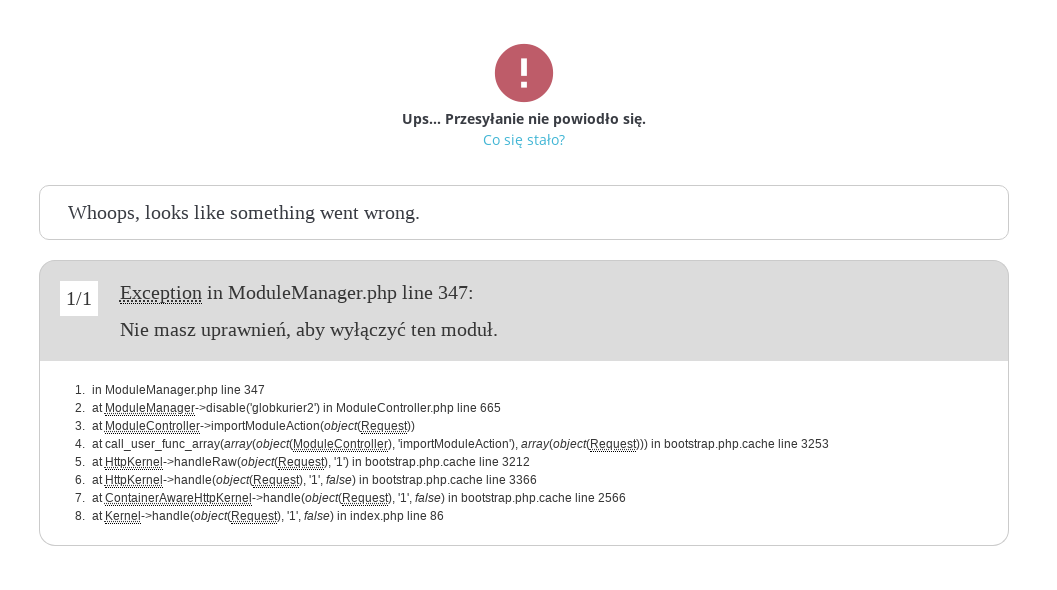Click Request in the ContainerAwareHttpKernel line
Viewport: 1057px width, 590px height.
pos(365,498)
